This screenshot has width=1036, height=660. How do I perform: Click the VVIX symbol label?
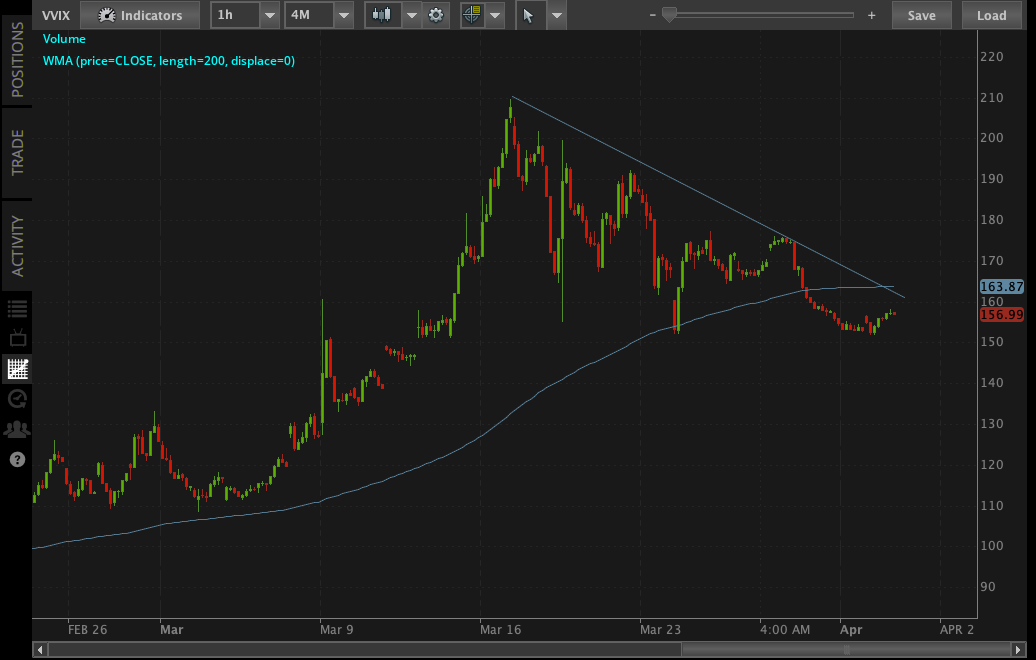(x=56, y=15)
